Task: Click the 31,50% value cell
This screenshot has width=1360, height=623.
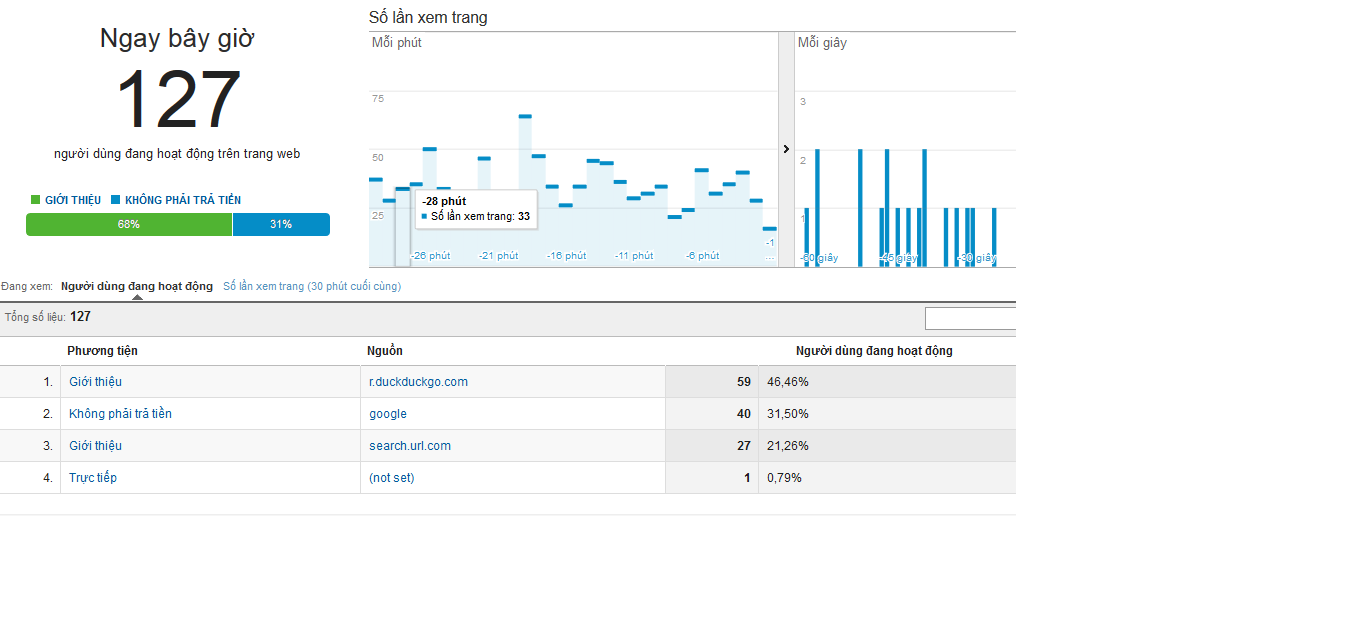Action: tap(887, 414)
